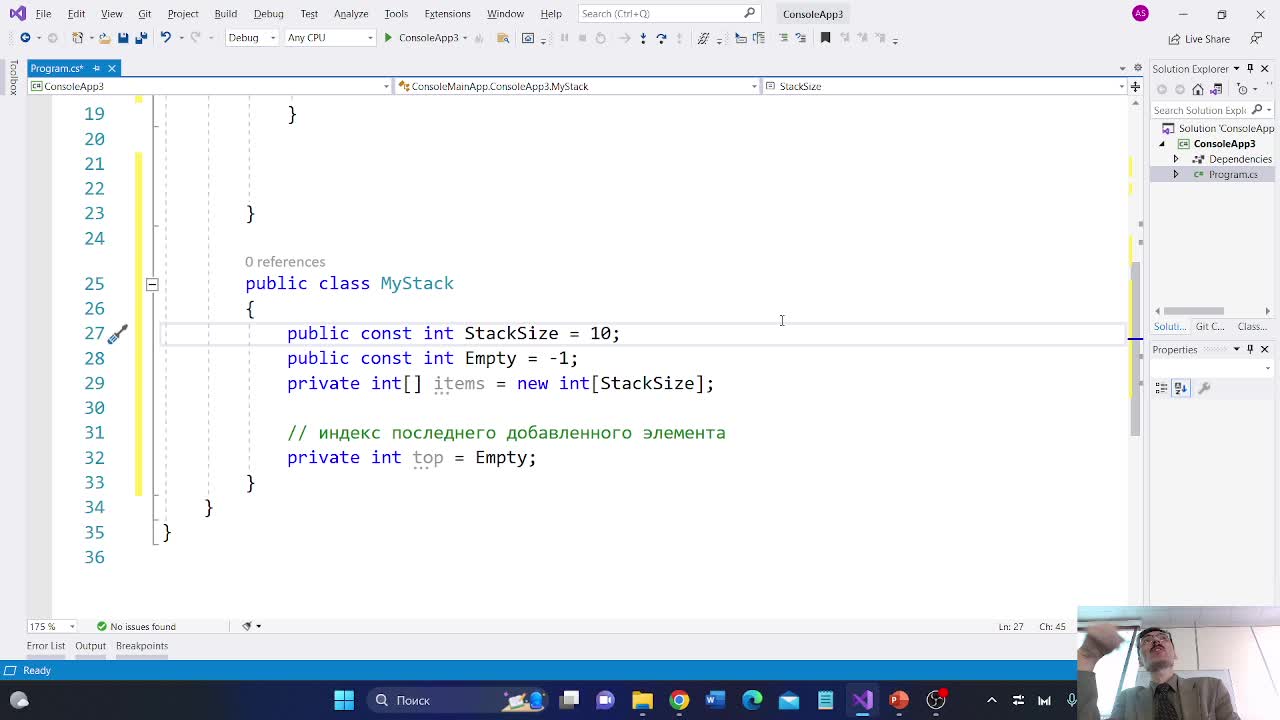
Task: Click the Switch Views icon in Solution Explorer
Action: (x=1216, y=89)
